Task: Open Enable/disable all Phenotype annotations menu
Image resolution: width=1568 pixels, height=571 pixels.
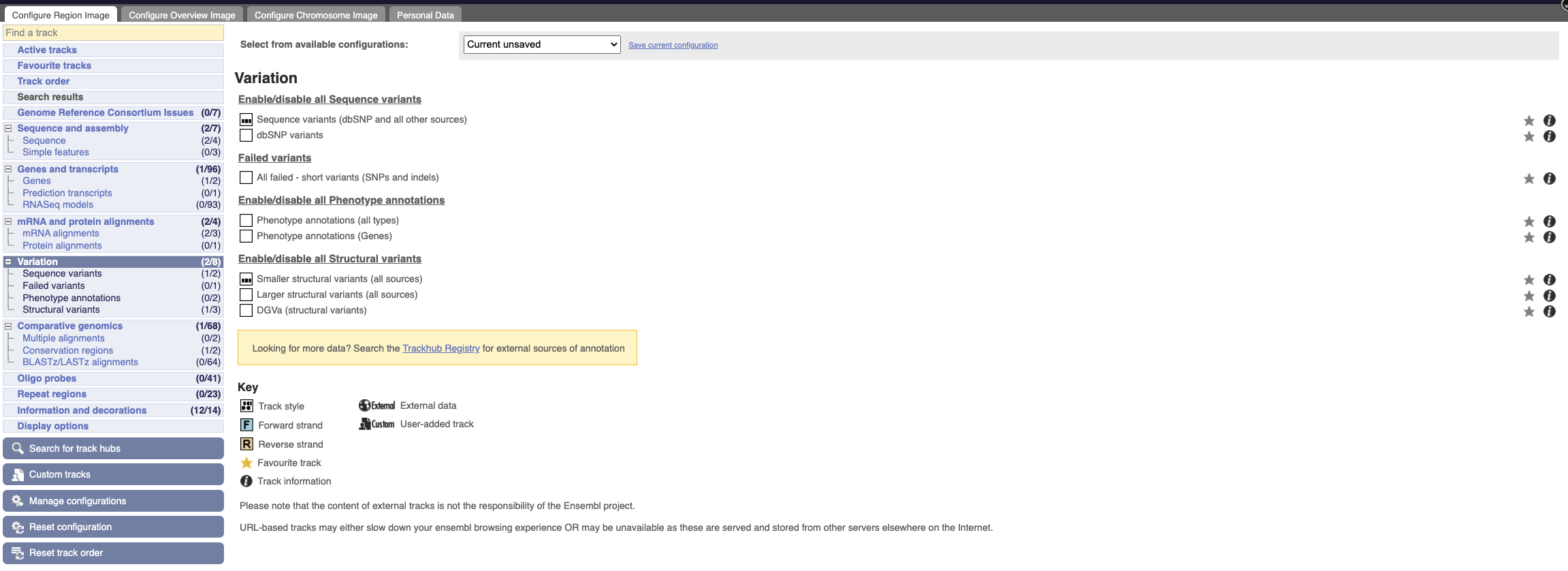Action: coord(341,200)
